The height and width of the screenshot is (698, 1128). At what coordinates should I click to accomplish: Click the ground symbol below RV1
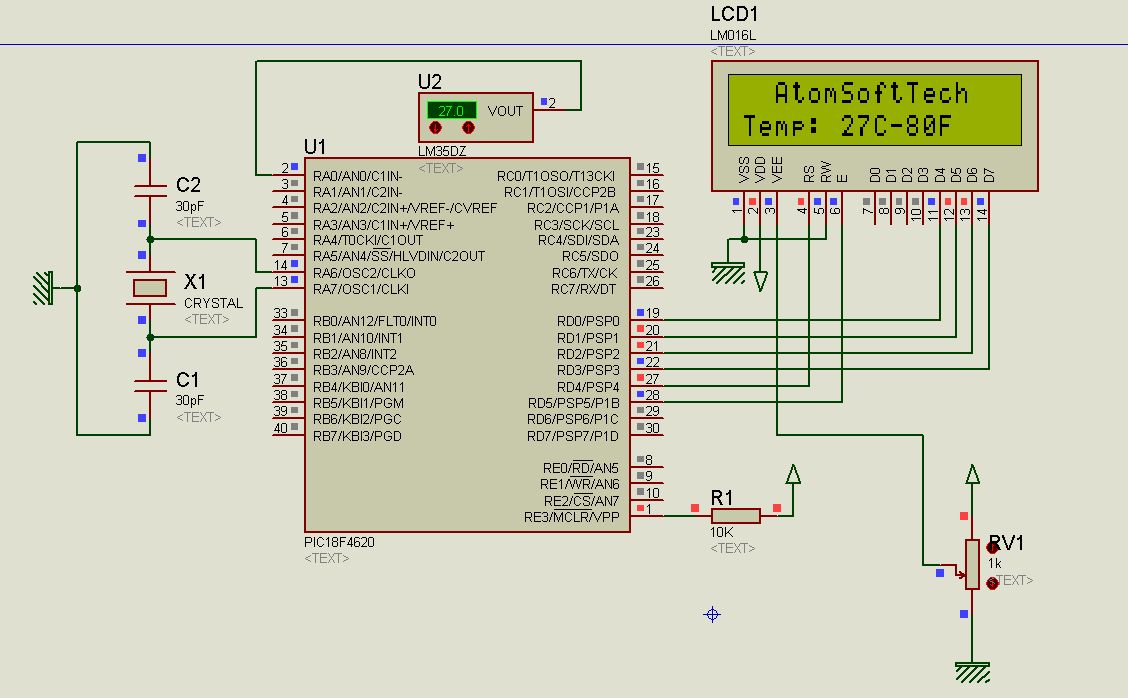[x=973, y=673]
